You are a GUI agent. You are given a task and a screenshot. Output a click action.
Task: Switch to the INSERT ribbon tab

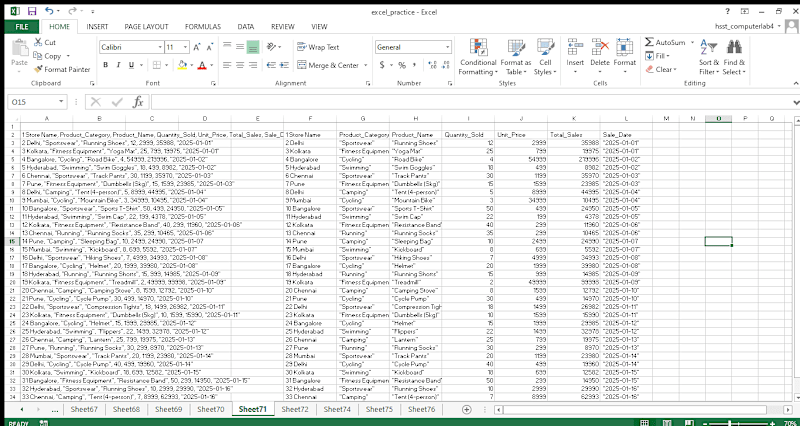point(97,27)
